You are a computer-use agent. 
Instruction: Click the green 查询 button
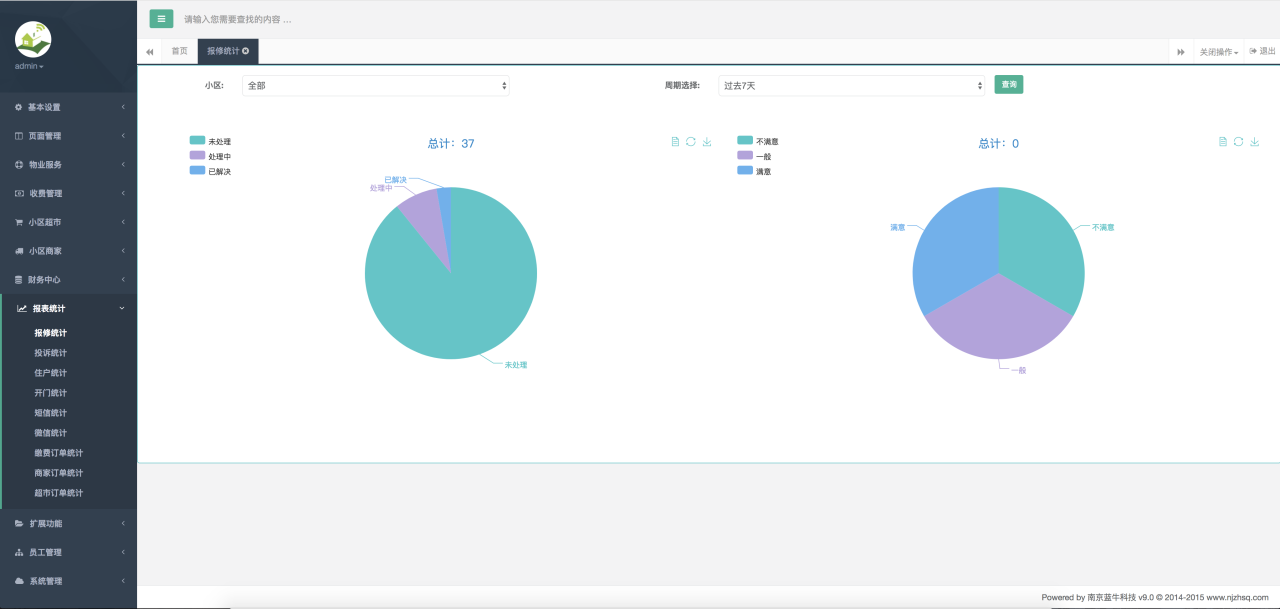coord(1009,85)
